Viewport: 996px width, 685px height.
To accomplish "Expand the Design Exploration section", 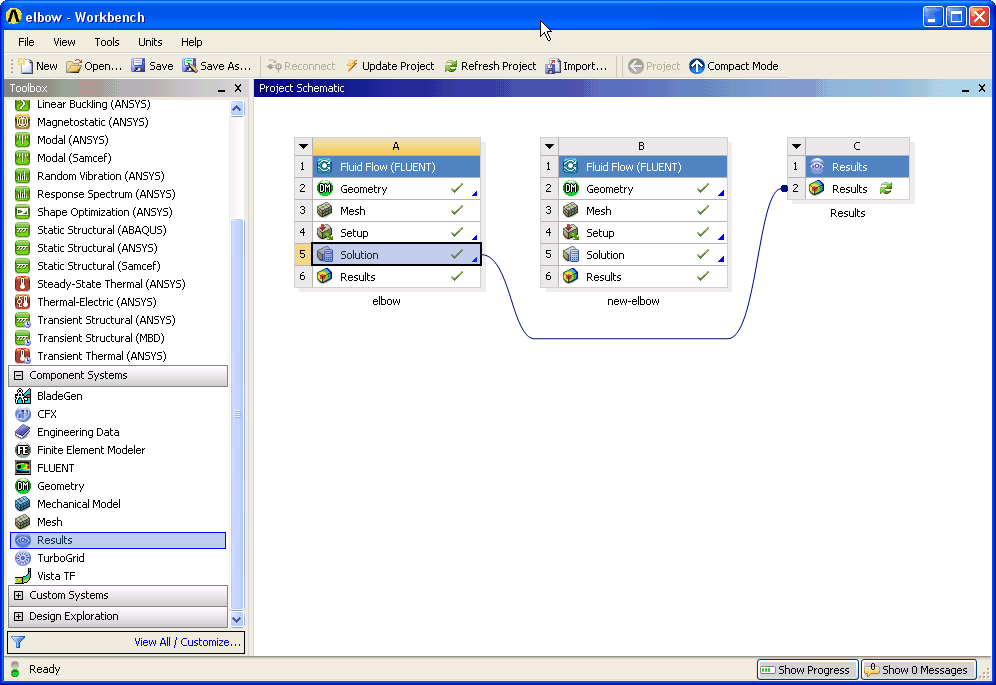I will coord(18,616).
